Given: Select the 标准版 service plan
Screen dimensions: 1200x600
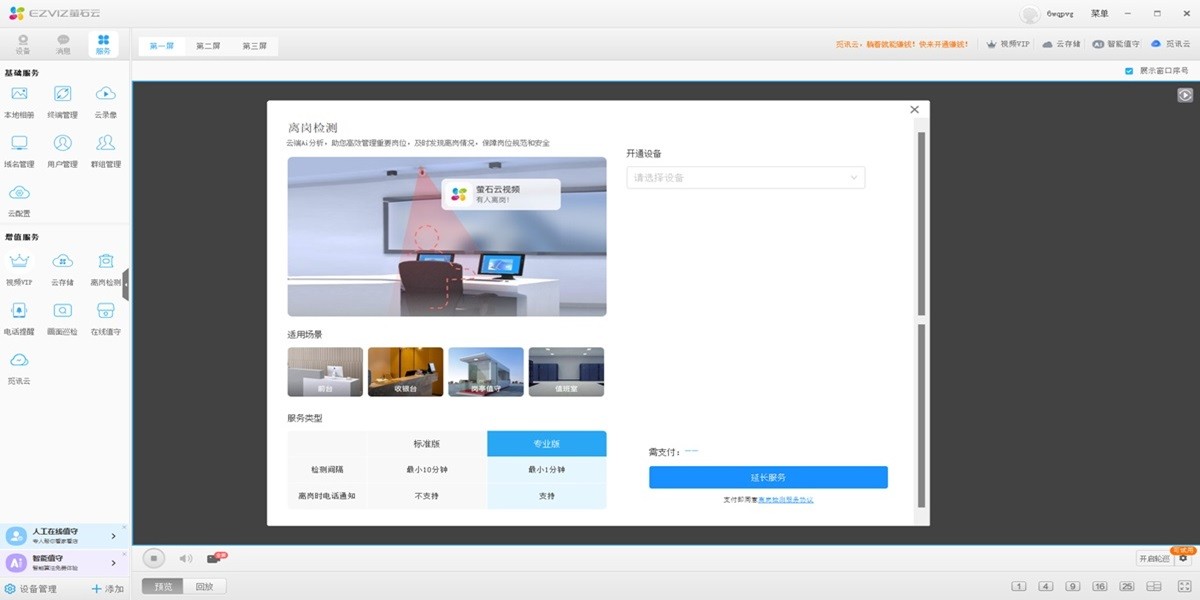Looking at the screenshot, I should coord(426,443).
